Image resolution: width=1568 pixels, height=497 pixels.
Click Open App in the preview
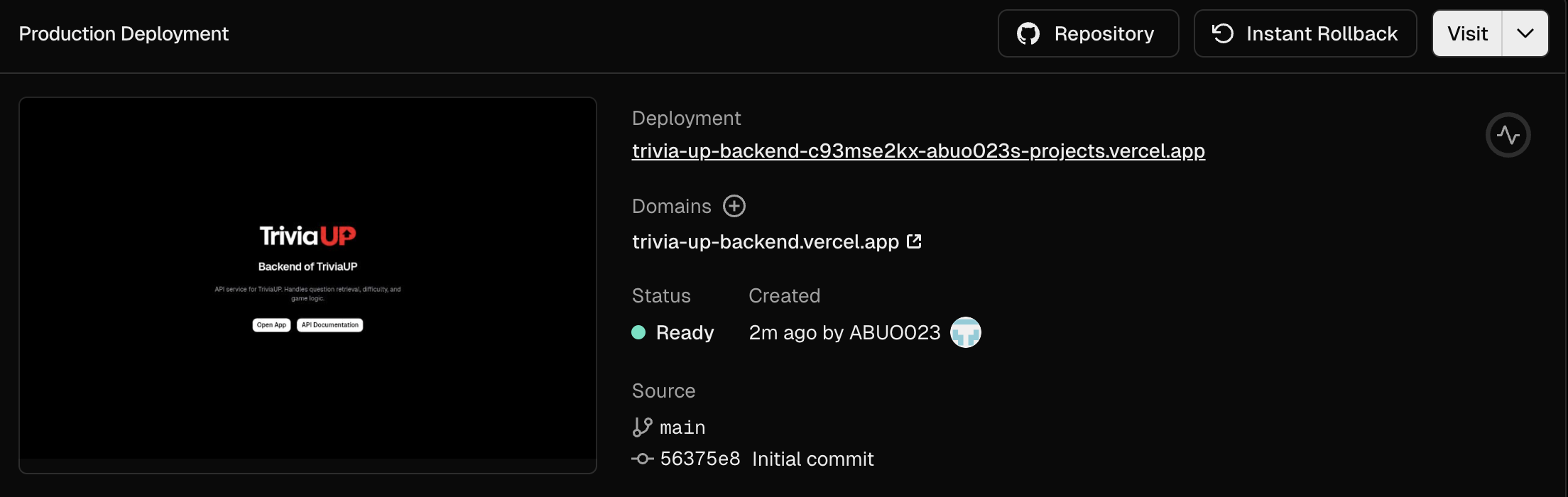tap(271, 325)
